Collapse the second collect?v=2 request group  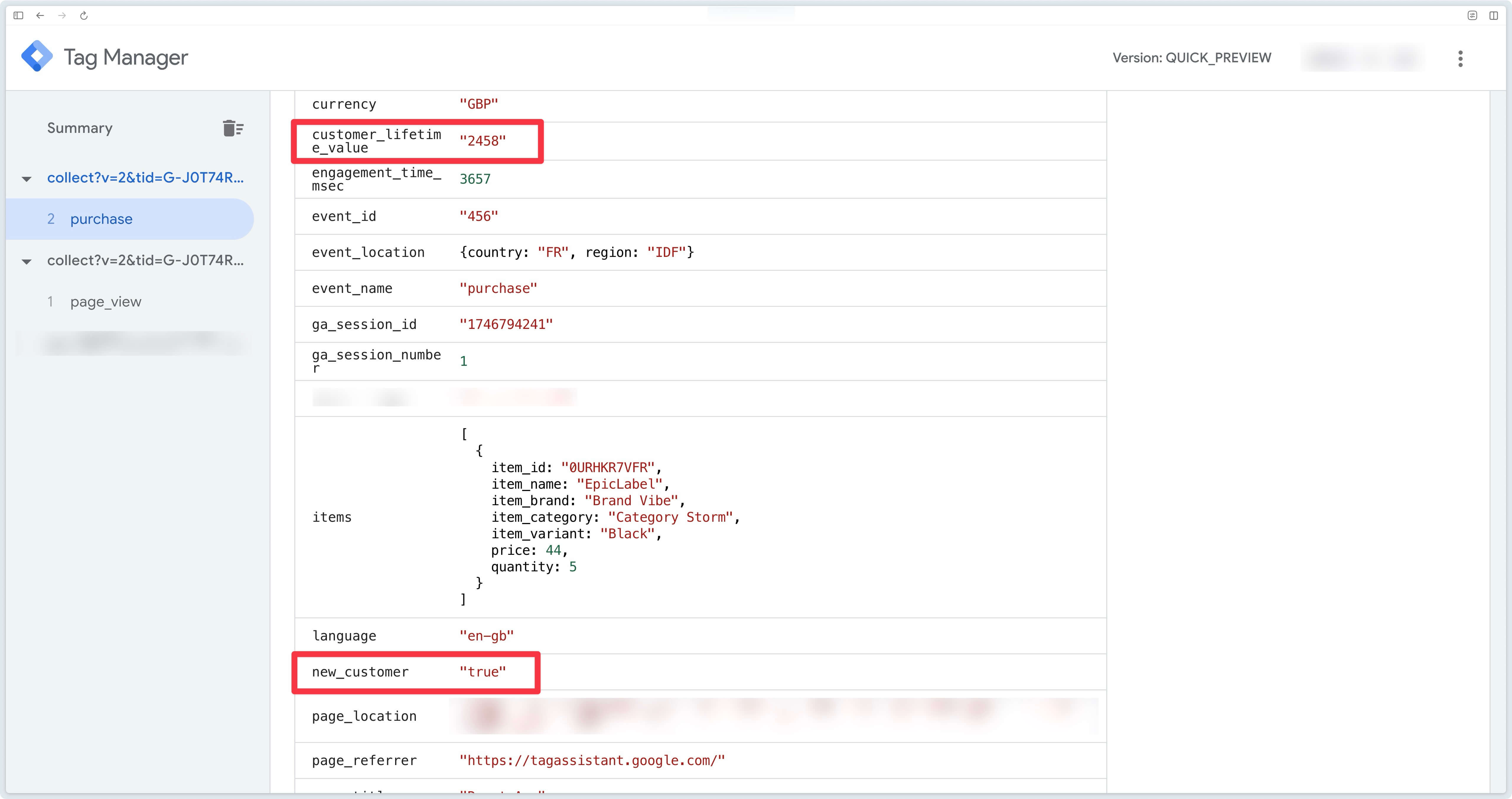[x=26, y=261]
